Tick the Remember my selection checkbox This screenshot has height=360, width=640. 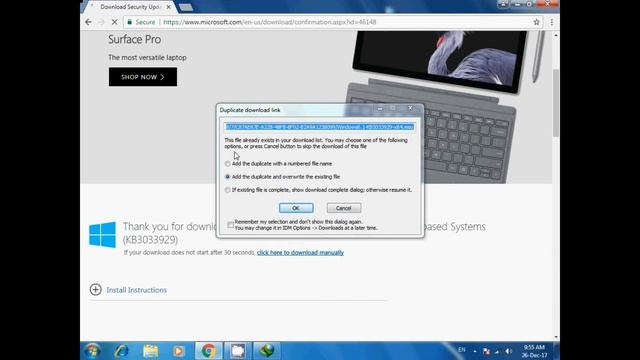pos(231,225)
